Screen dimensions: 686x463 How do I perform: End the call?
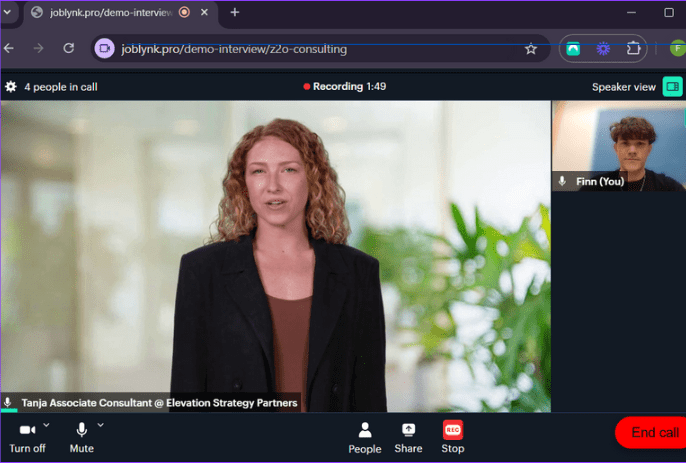point(652,432)
